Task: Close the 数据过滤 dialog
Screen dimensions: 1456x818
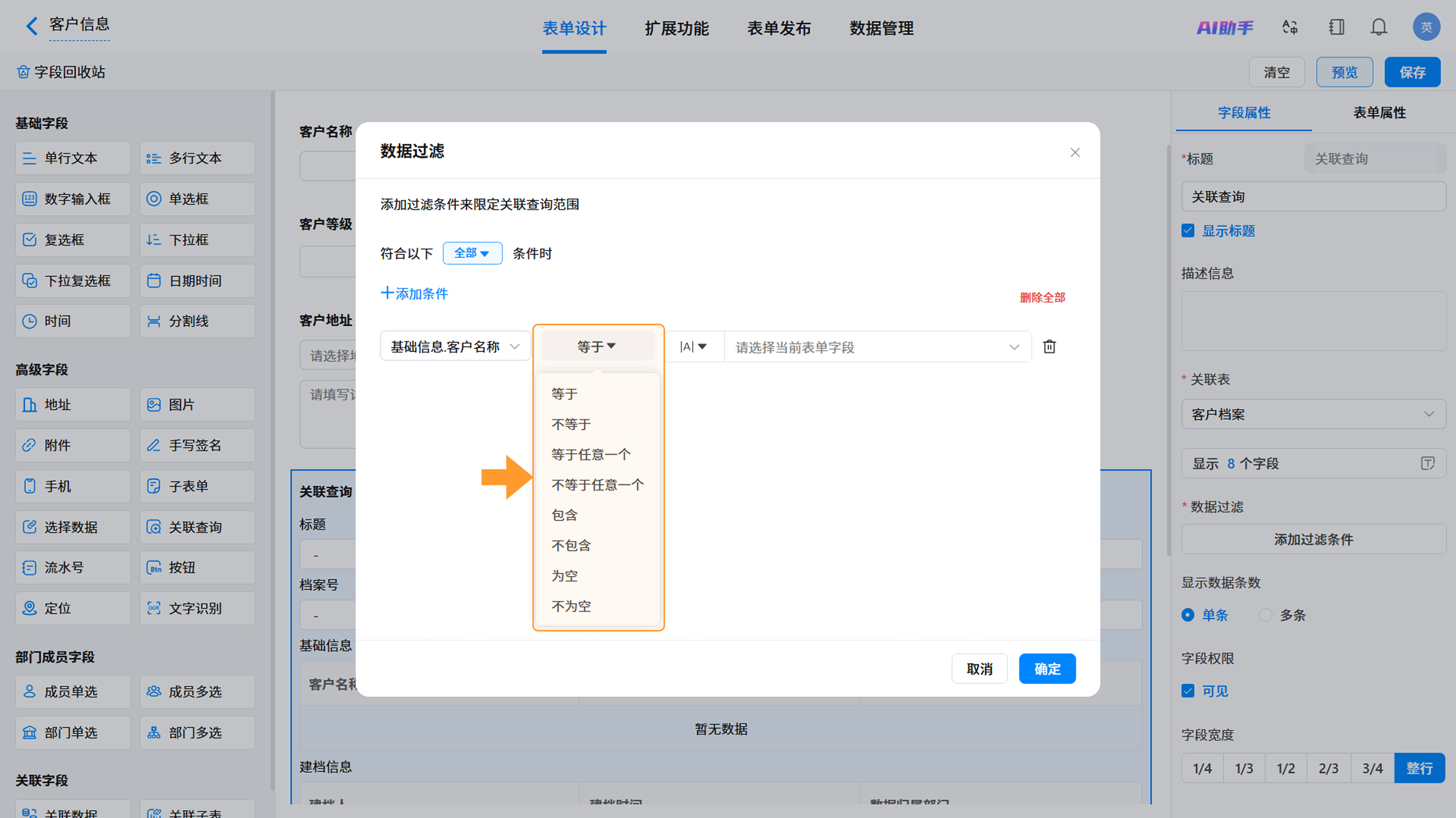Action: point(1075,152)
